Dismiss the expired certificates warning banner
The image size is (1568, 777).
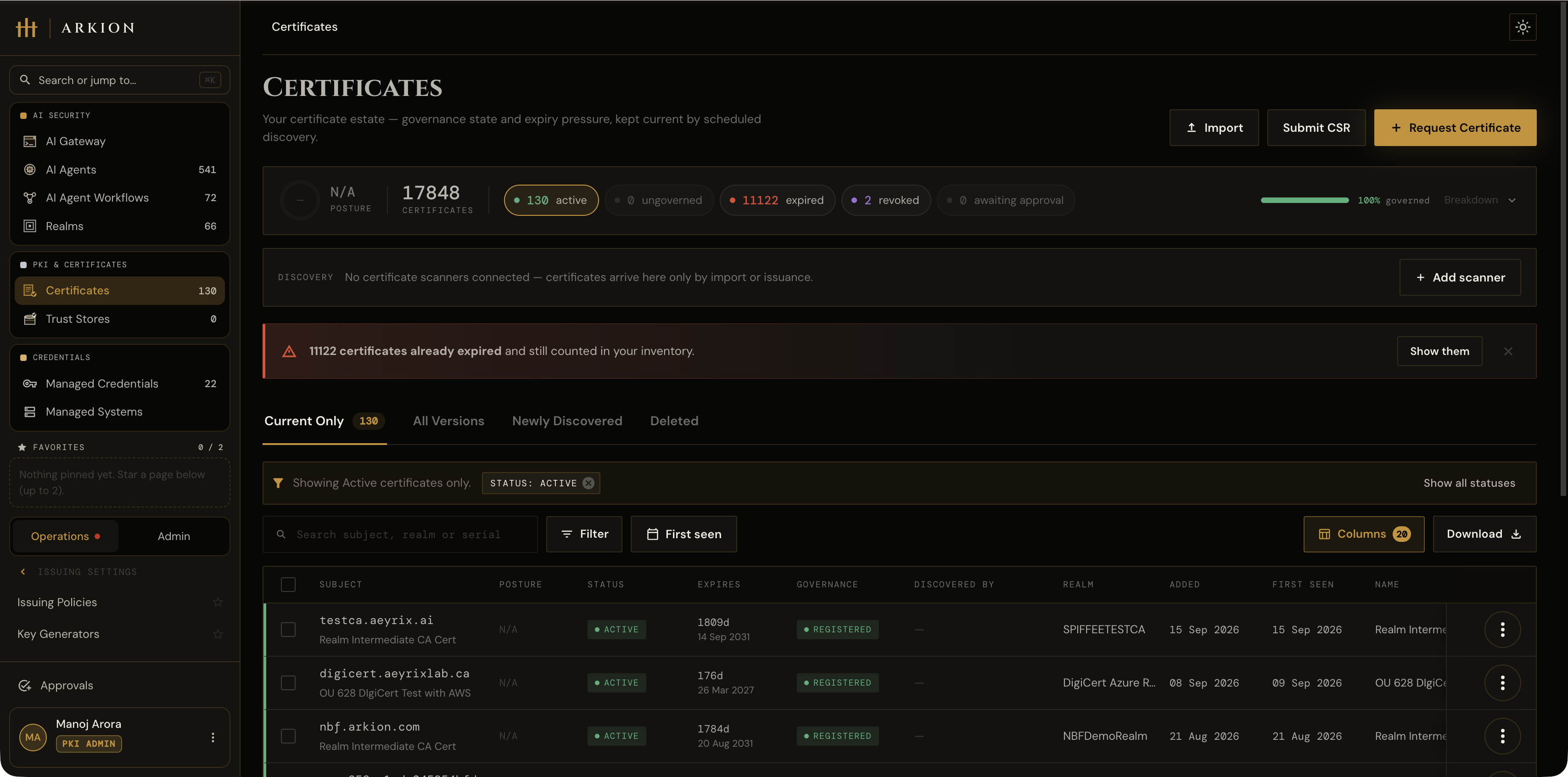[1508, 351]
